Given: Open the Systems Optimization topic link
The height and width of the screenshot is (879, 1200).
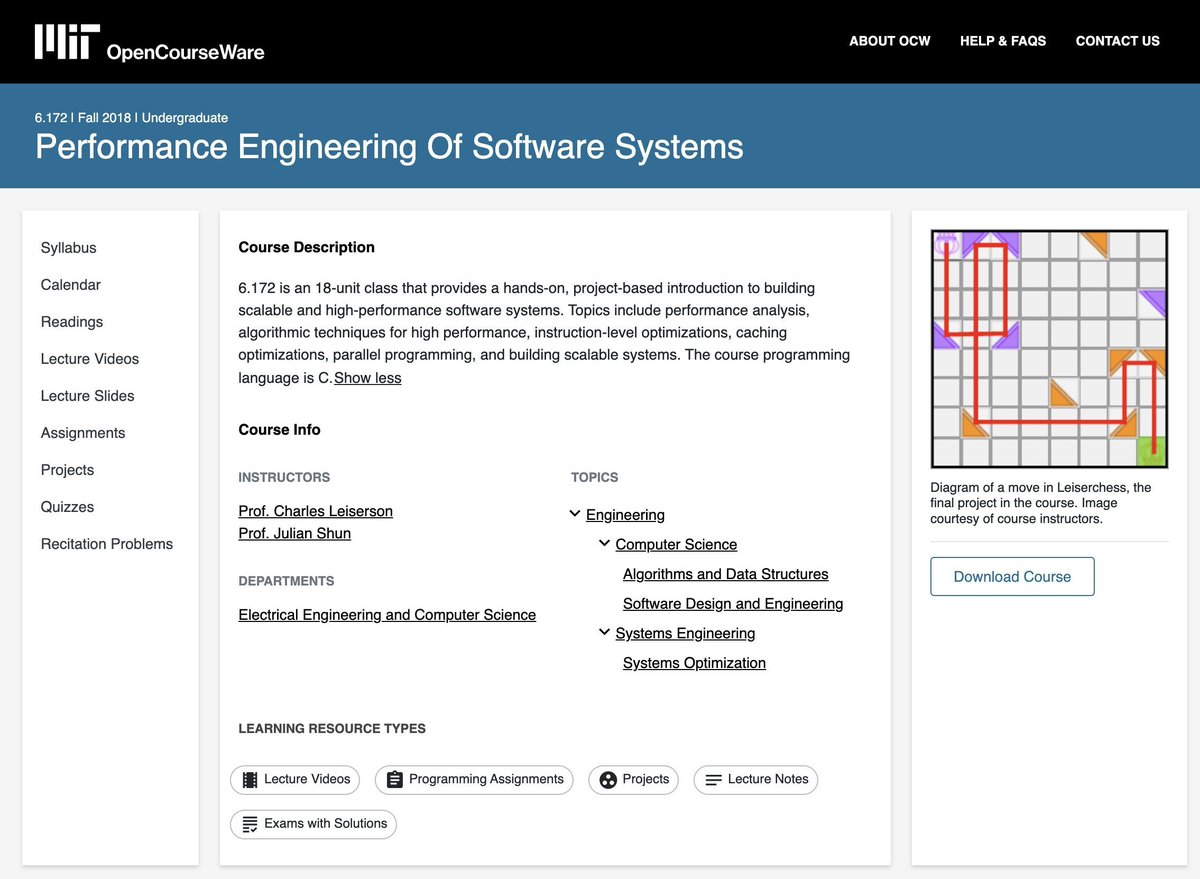Looking at the screenshot, I should pos(694,663).
